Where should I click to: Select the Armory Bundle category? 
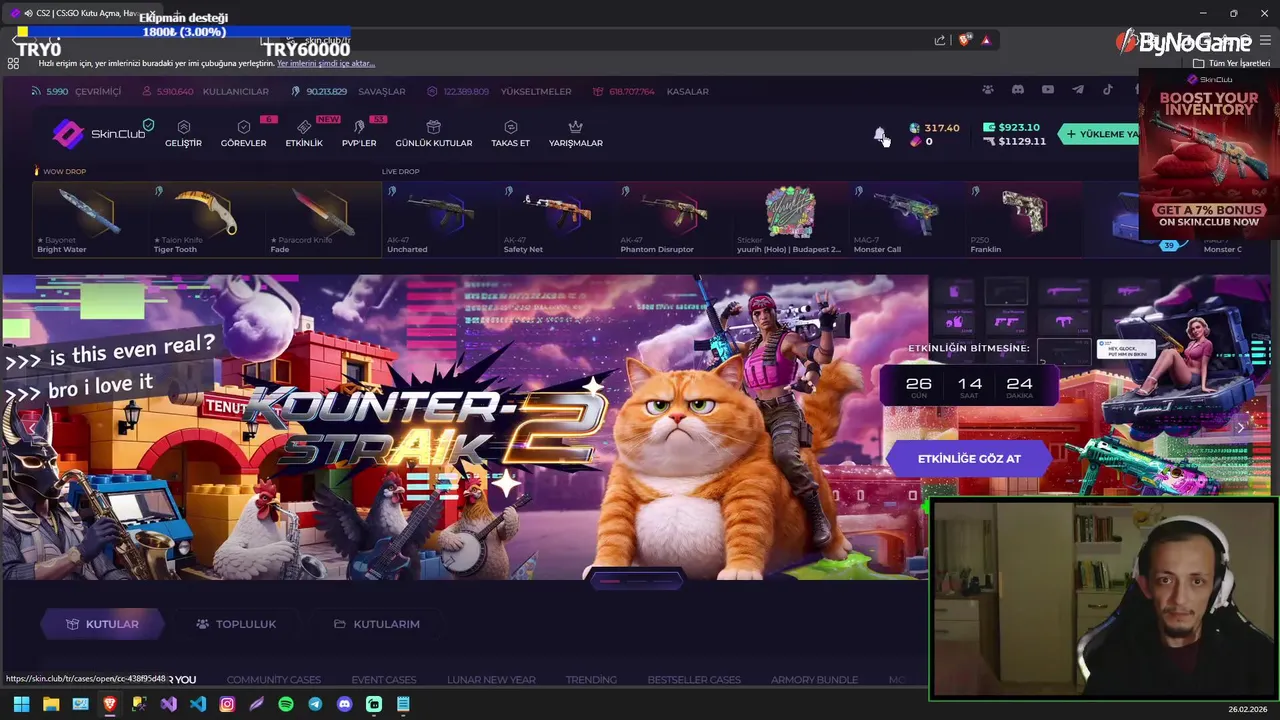[814, 680]
